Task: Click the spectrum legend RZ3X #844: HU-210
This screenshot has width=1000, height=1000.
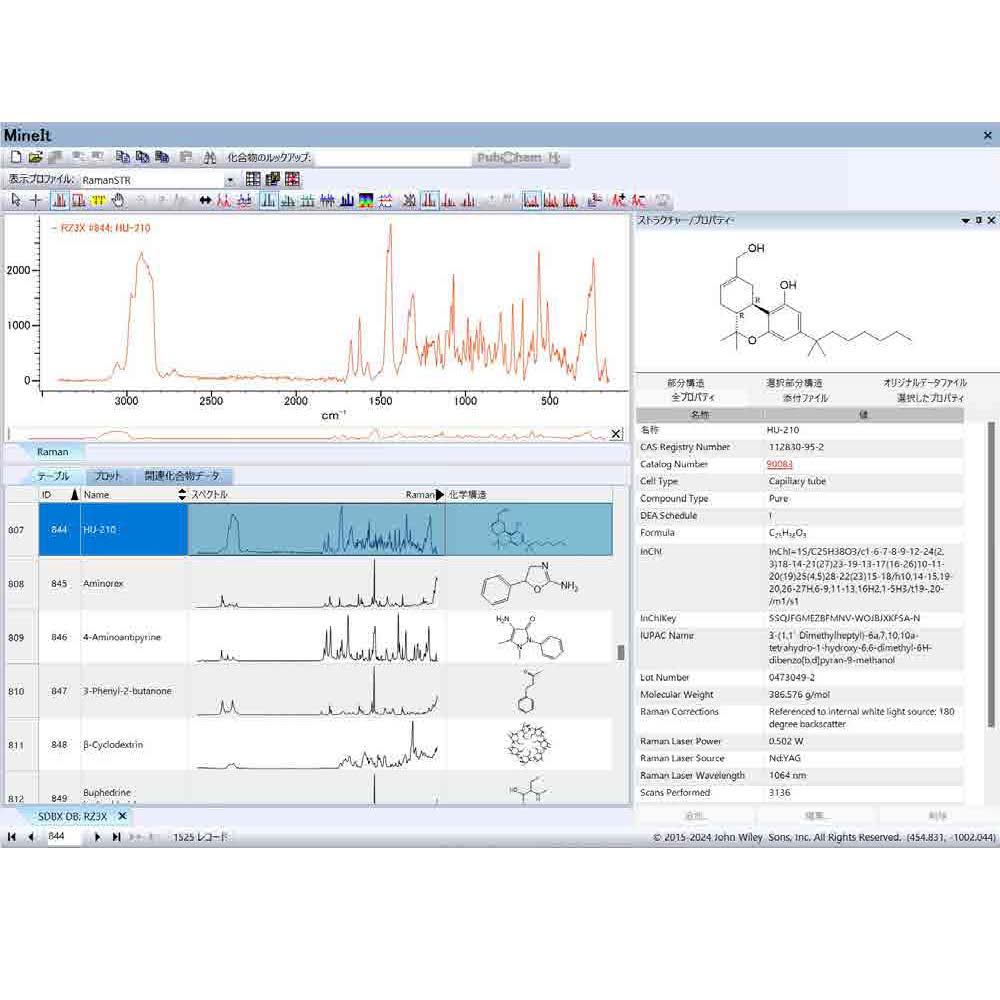Action: [101, 228]
